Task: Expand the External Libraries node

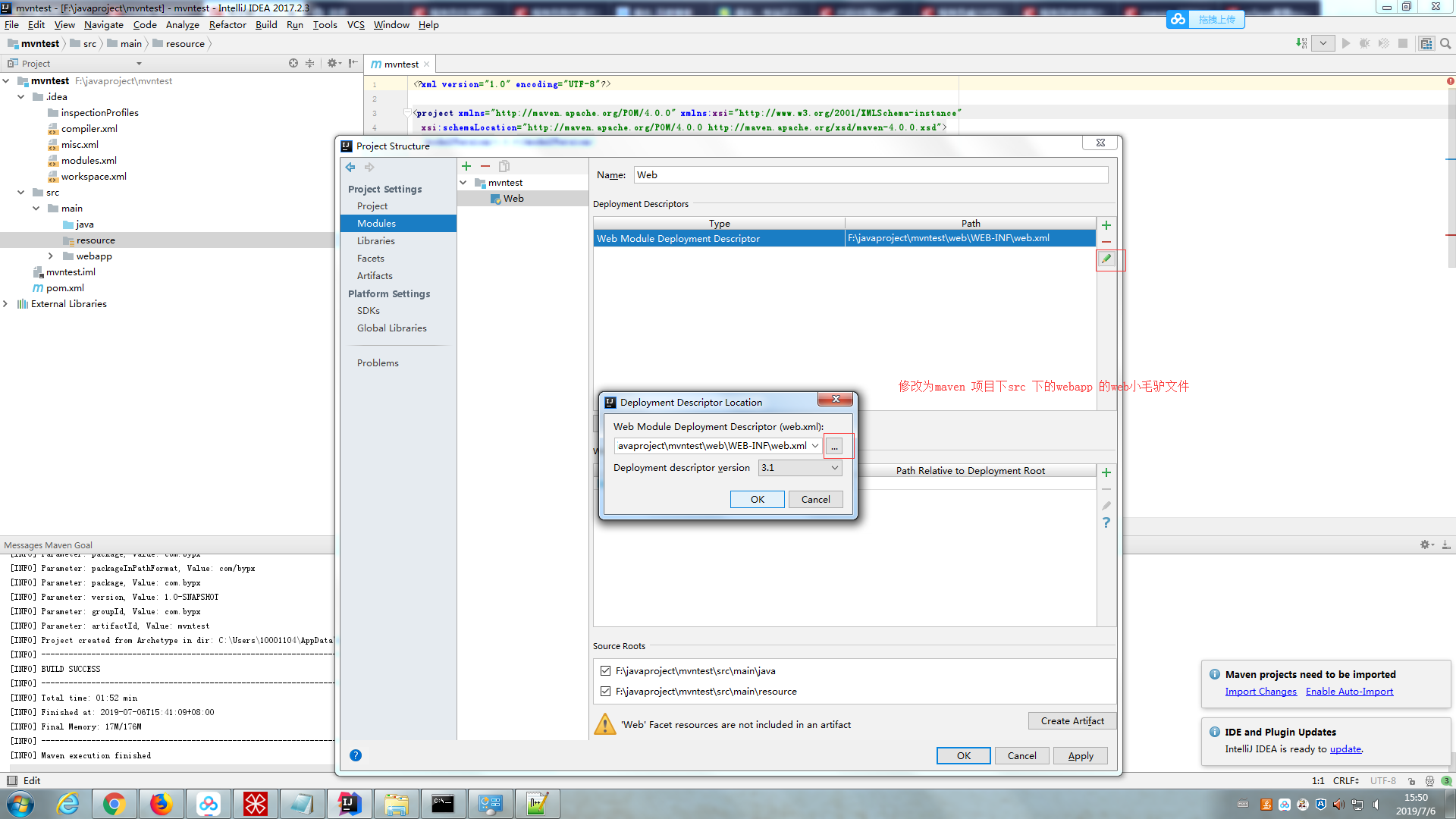Action: [x=6, y=304]
